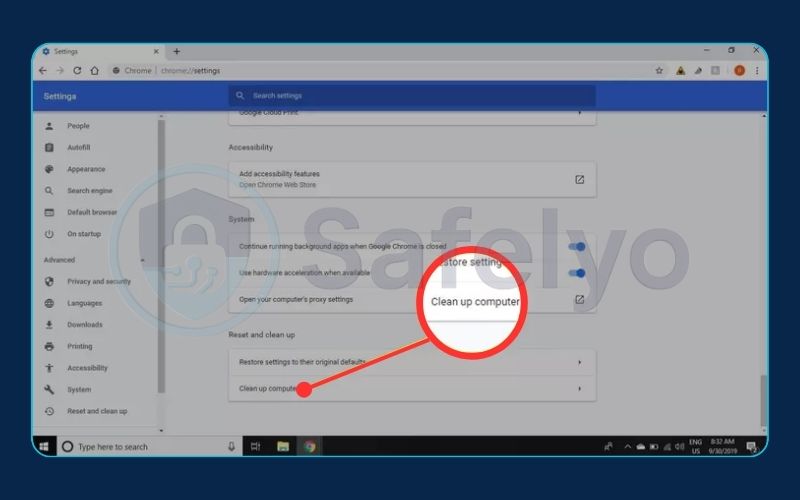Open external link icon for accessibility features
The width and height of the screenshot is (800, 500).
(x=579, y=180)
